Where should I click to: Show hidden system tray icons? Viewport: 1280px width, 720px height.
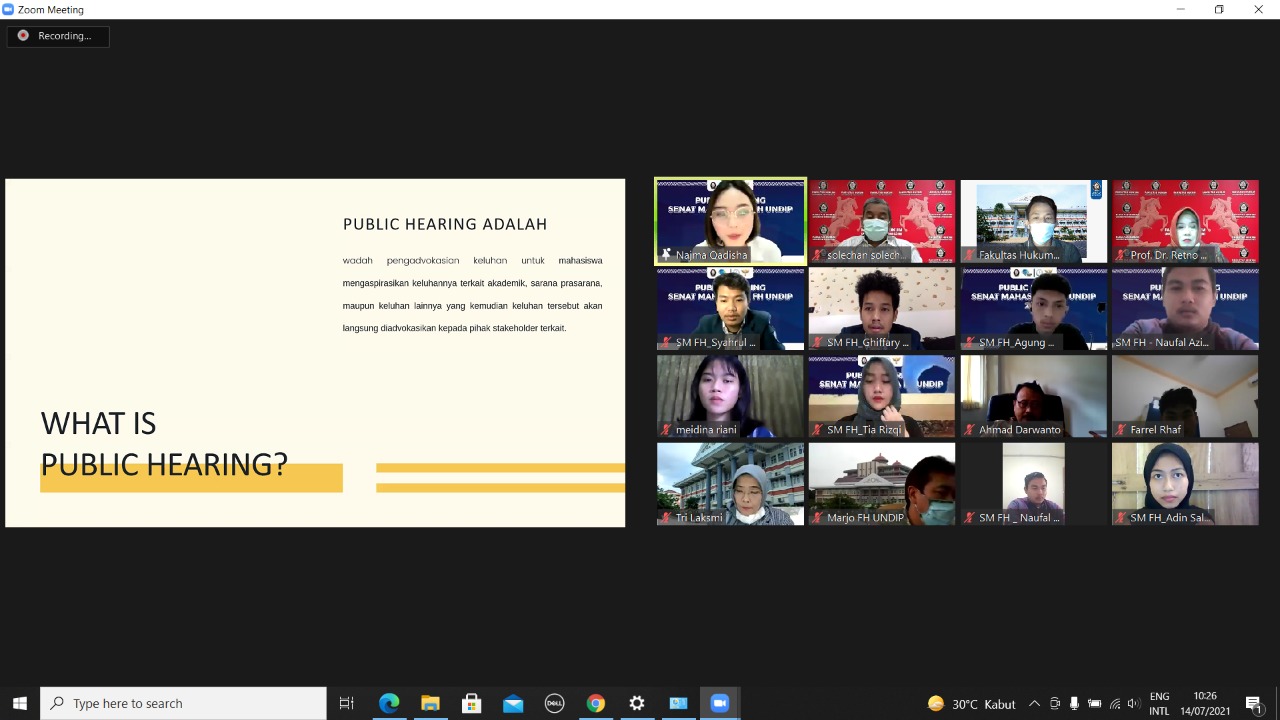[x=1034, y=703]
